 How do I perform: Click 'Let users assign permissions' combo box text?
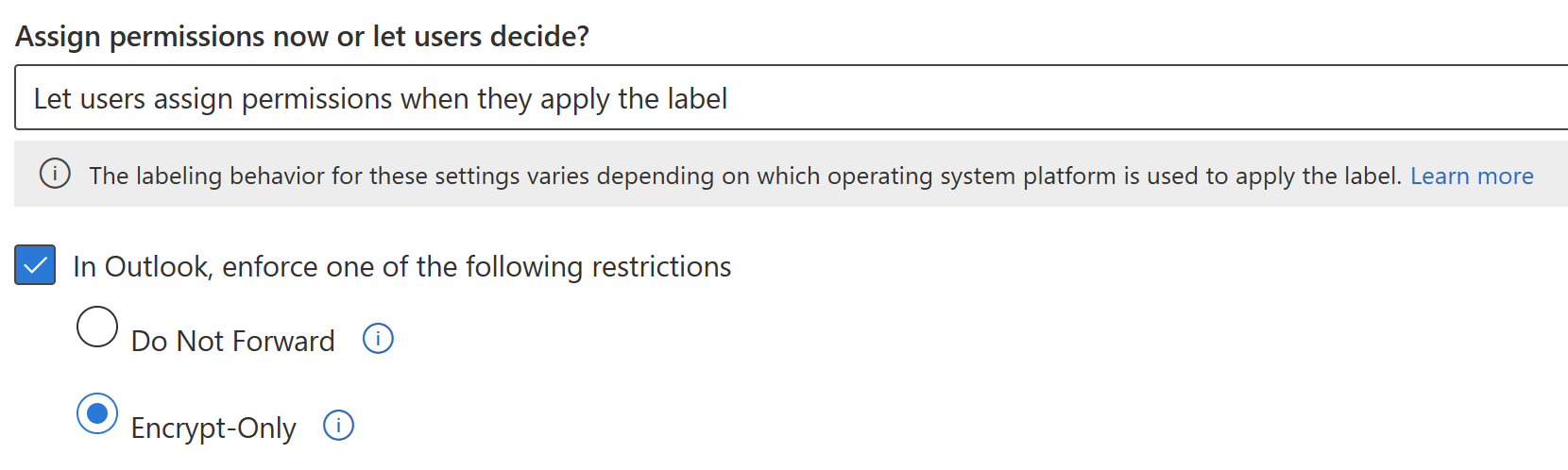(380, 98)
